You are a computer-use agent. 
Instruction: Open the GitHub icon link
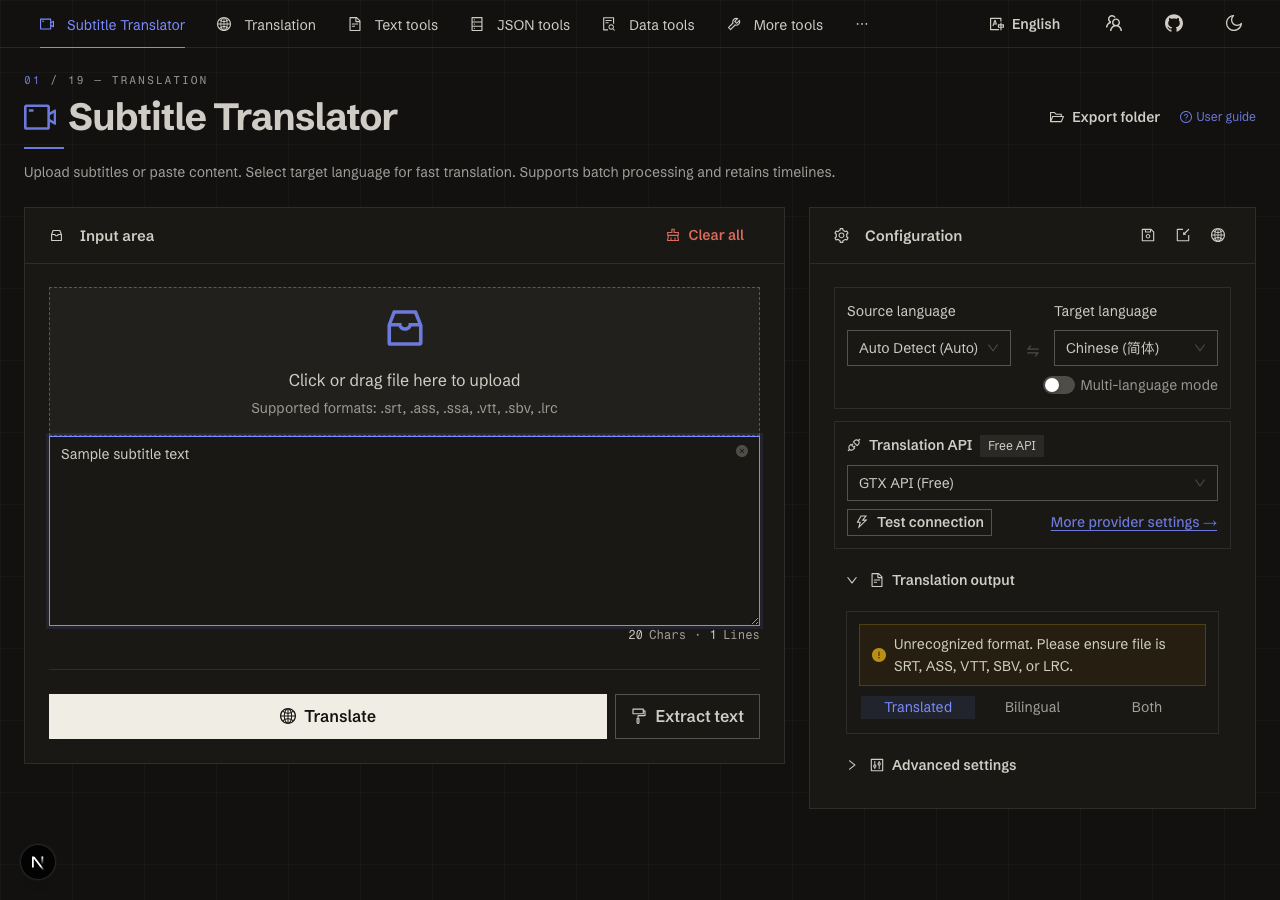tap(1174, 23)
